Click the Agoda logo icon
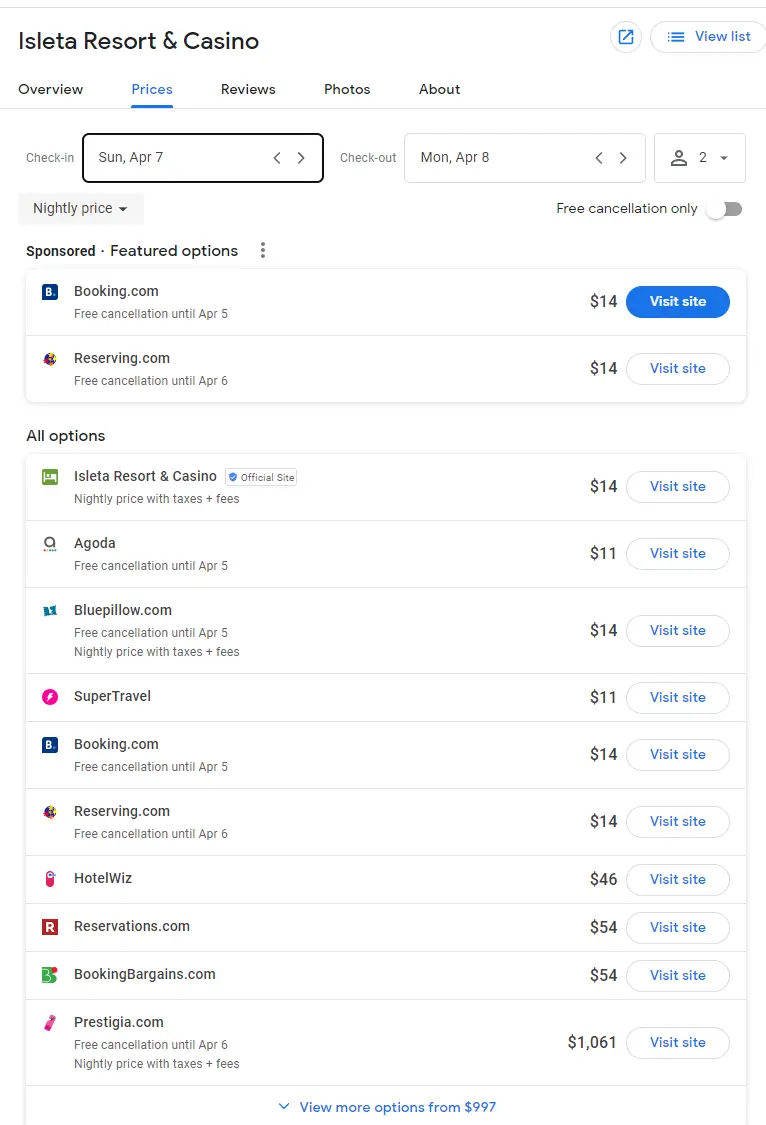The width and height of the screenshot is (766, 1125). point(50,544)
